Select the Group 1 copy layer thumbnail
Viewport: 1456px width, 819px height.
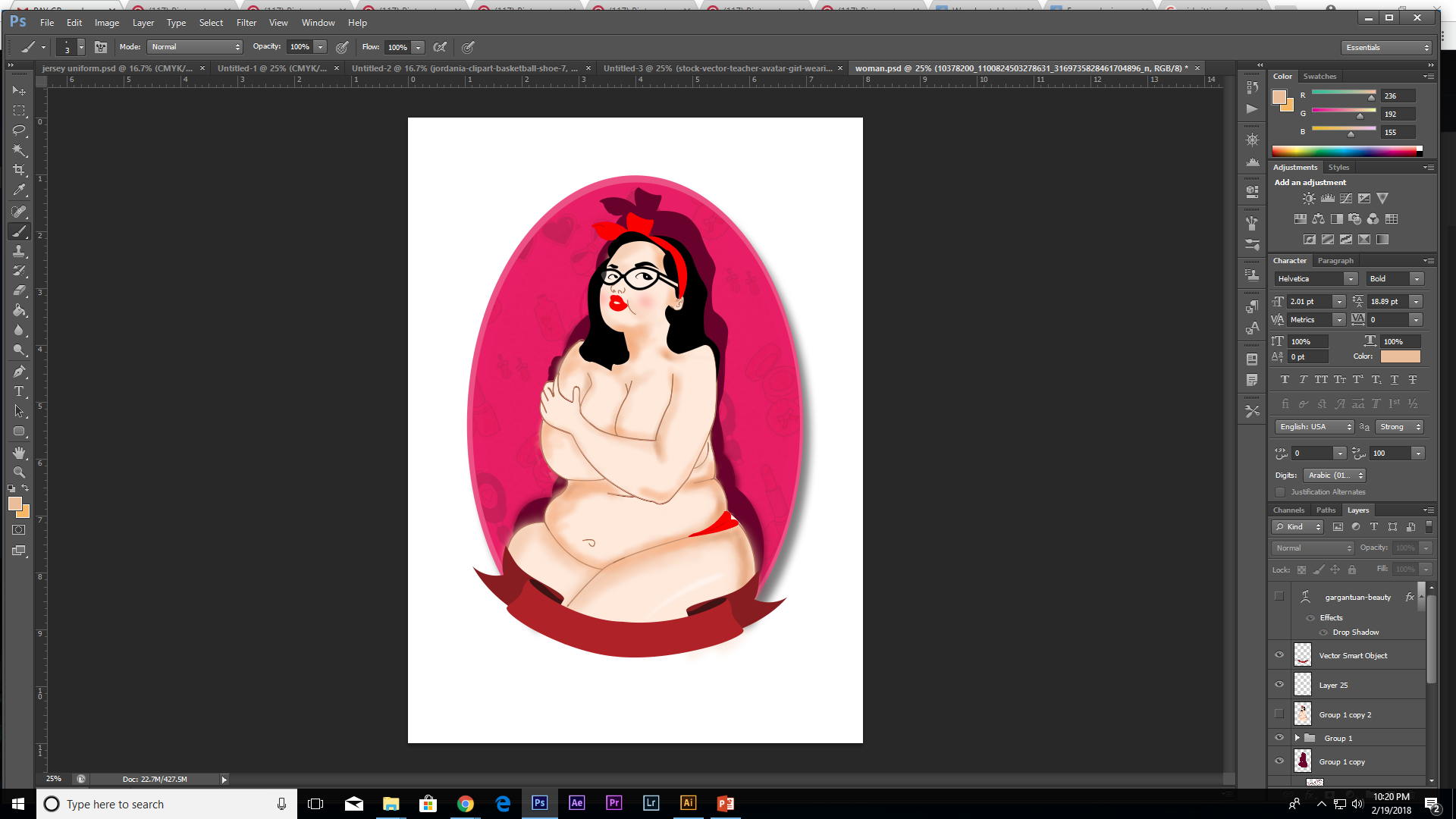[1303, 761]
